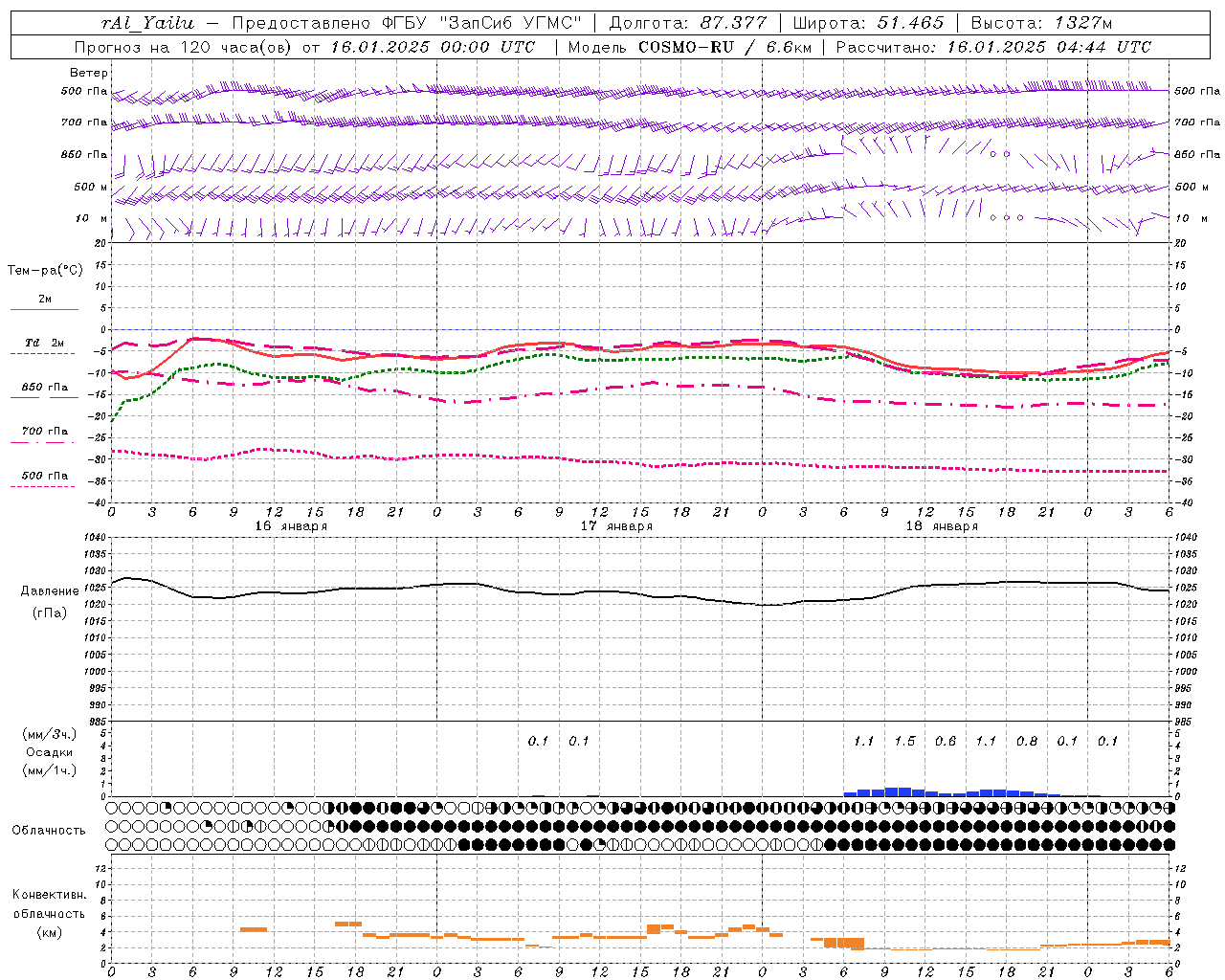
Task: Click the Прогноз на 120 часа(ов) text
Action: (185, 47)
